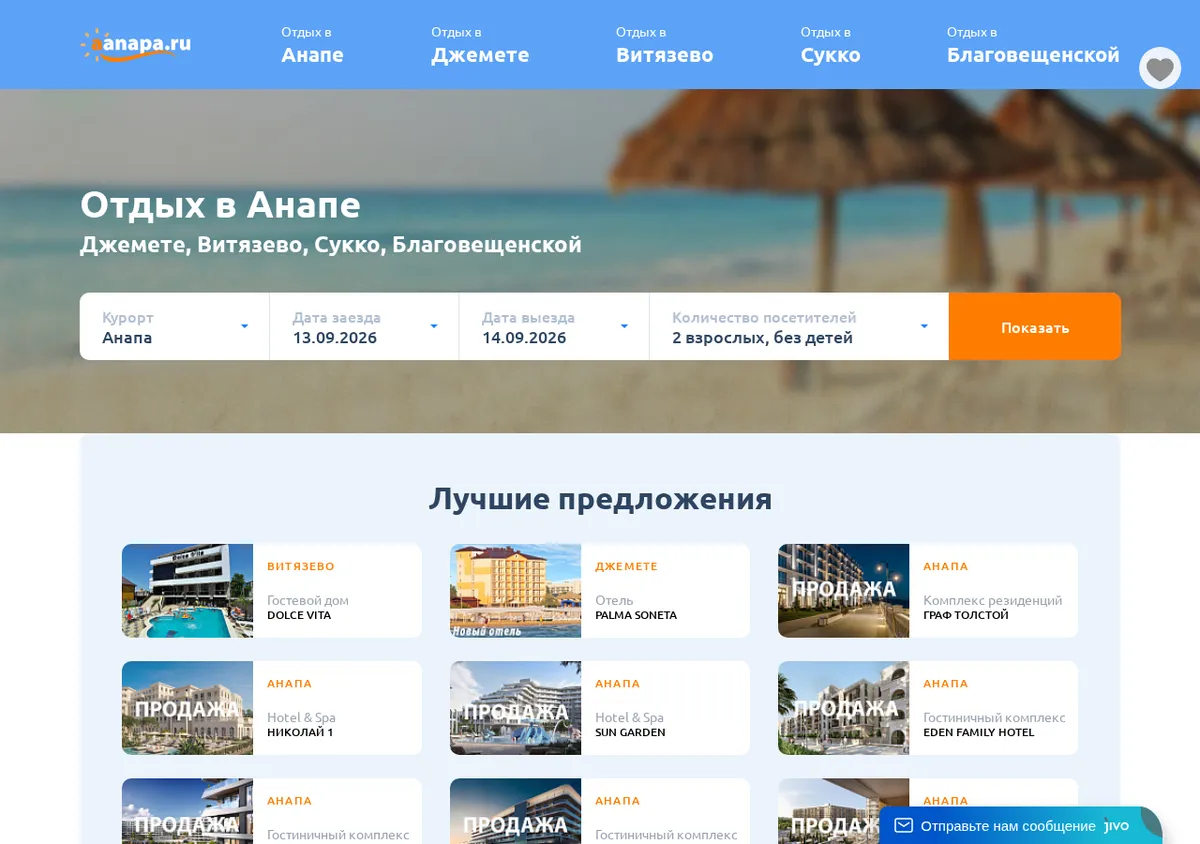Open the favorites heart icon
The width and height of the screenshot is (1200, 844).
[x=1160, y=68]
